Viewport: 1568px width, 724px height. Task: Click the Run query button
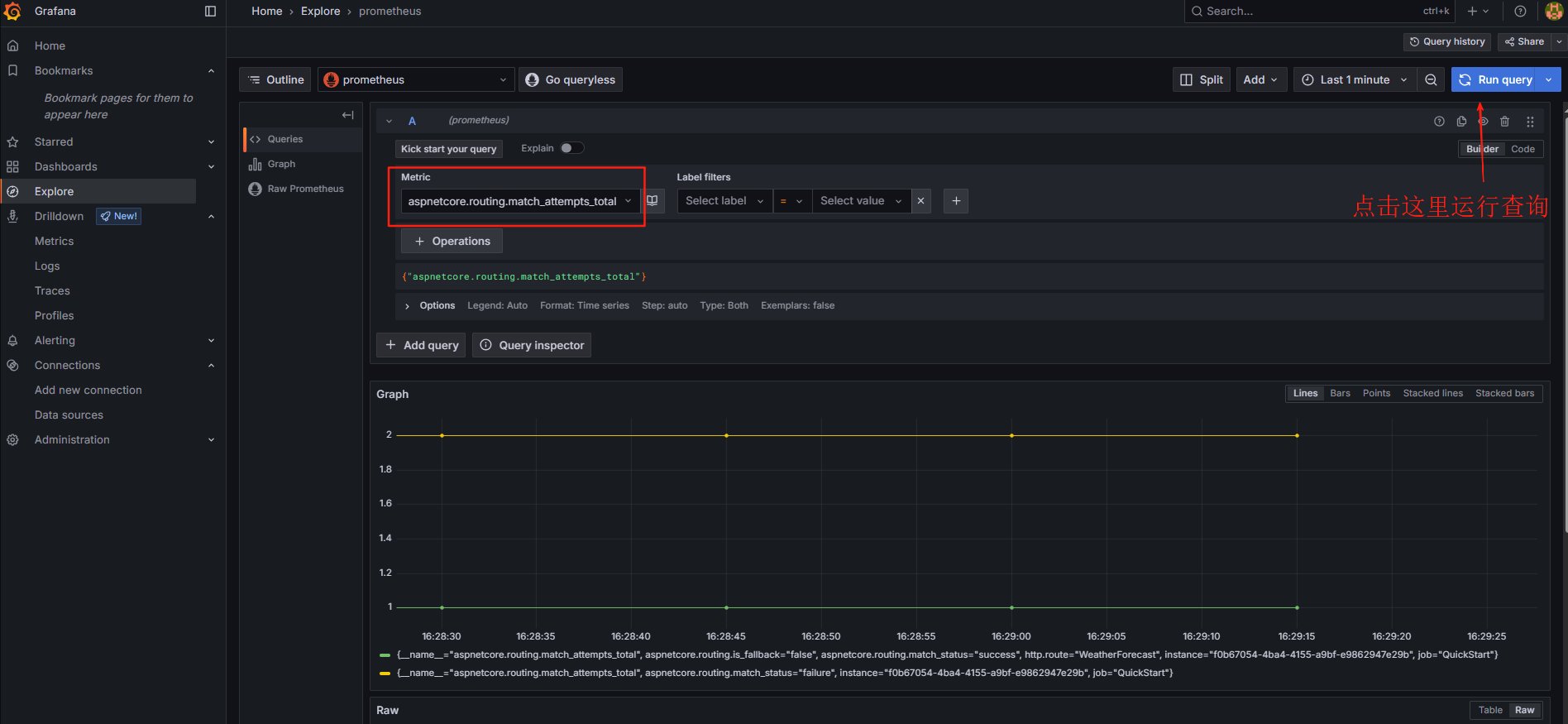[x=1496, y=79]
